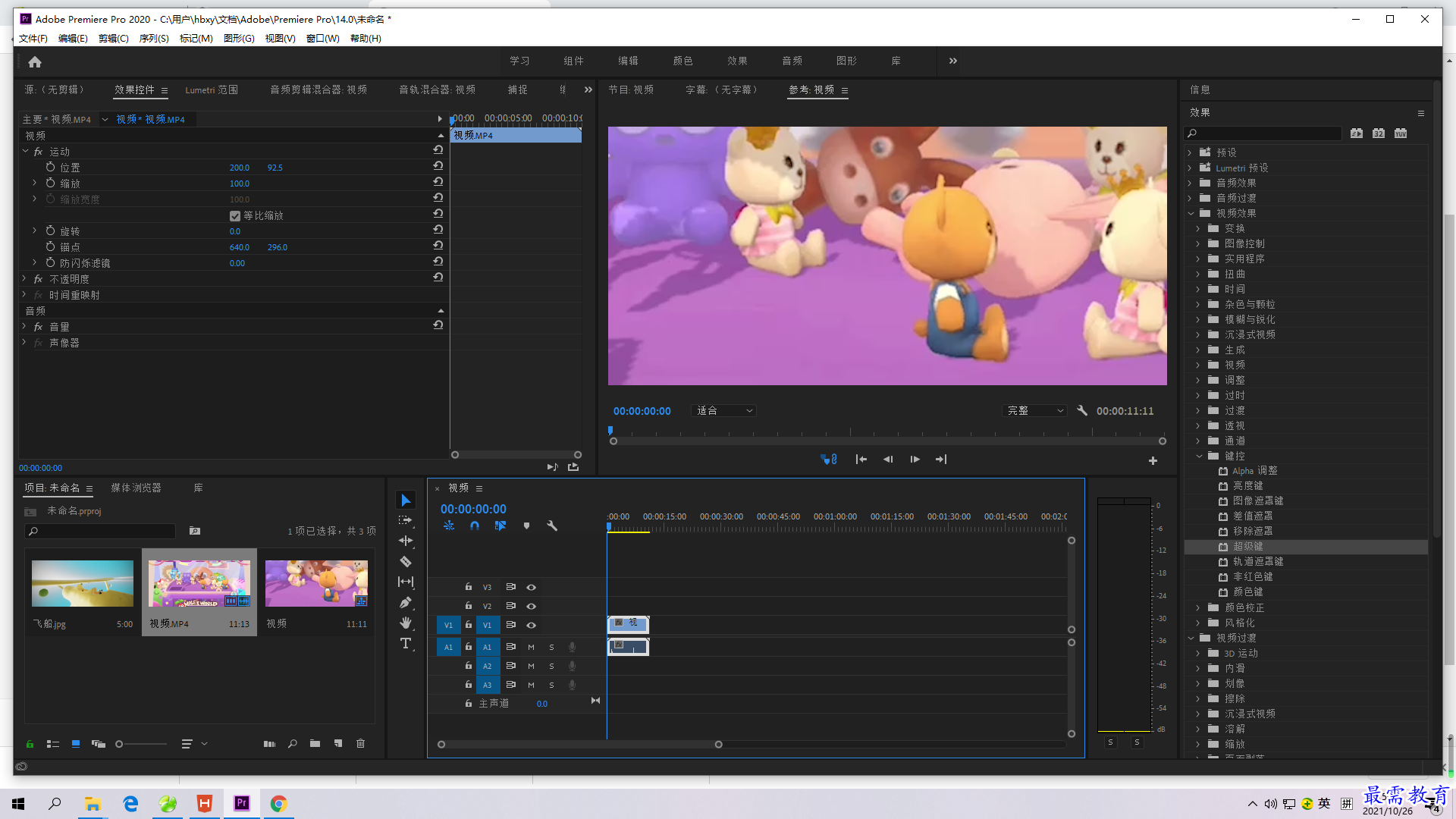Toggle uniform scale checkbox
The image size is (1456, 819).
click(x=235, y=215)
